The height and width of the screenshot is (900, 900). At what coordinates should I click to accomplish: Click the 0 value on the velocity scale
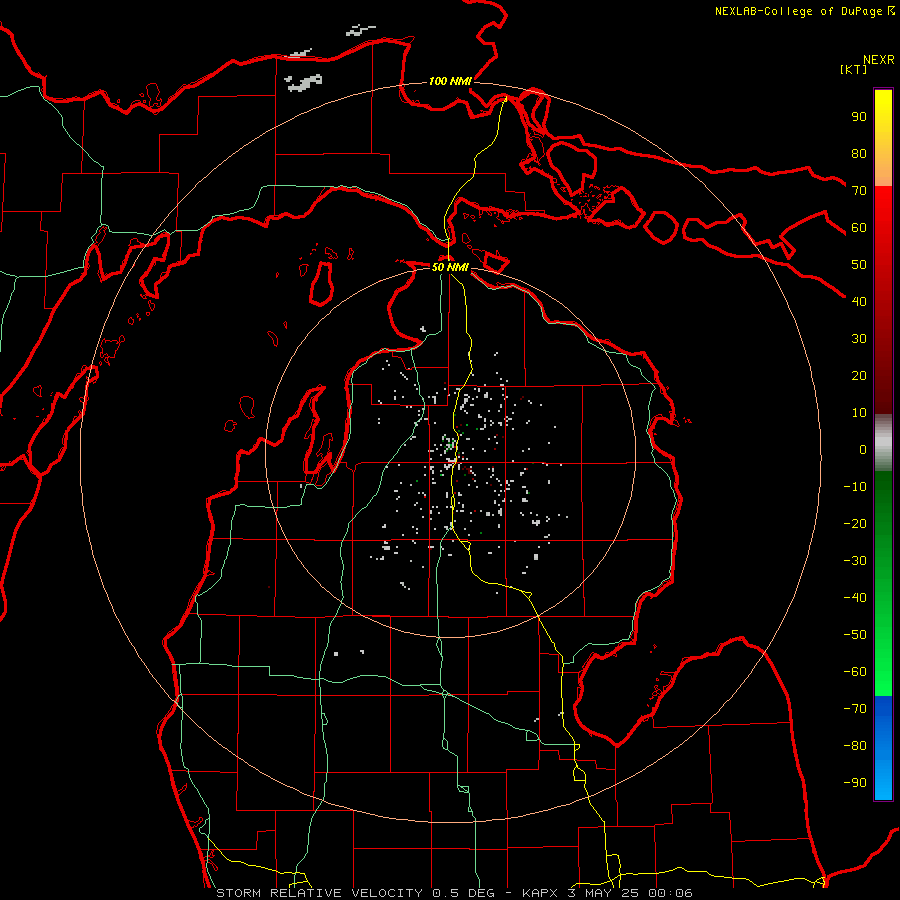(x=863, y=450)
